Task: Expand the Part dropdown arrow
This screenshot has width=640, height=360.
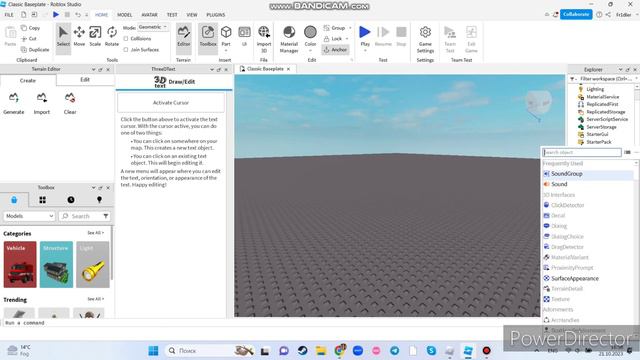Action: pyautogui.click(x=226, y=51)
